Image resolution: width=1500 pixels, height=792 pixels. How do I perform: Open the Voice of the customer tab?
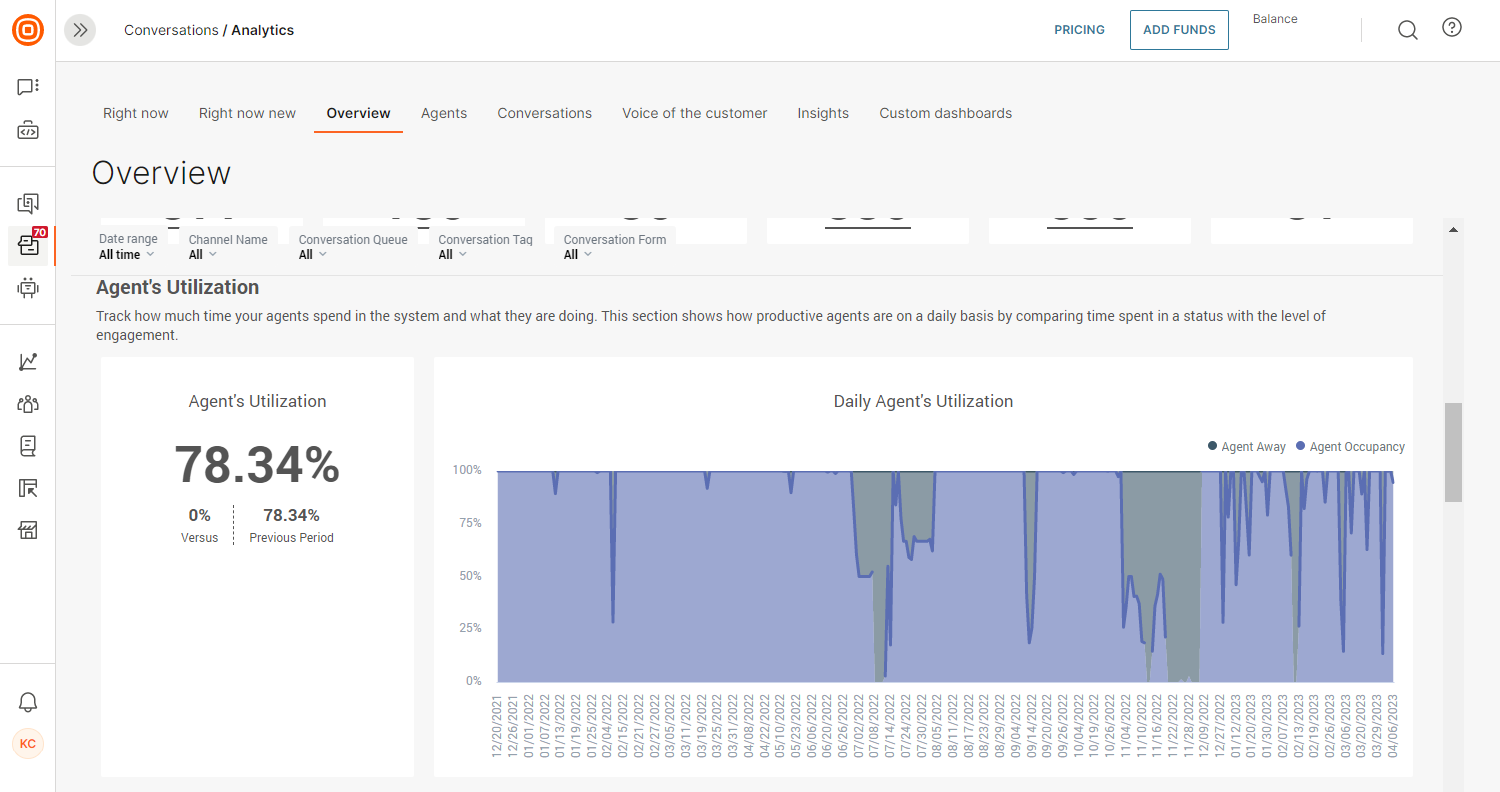pos(694,113)
